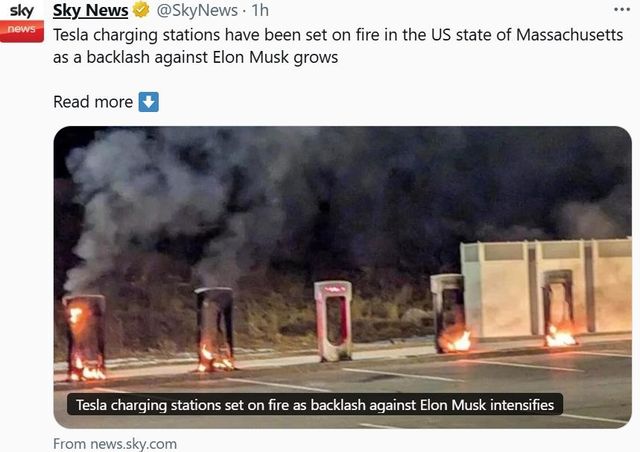Click the gold verified badge
This screenshot has height=452, width=640.
pos(141,10)
